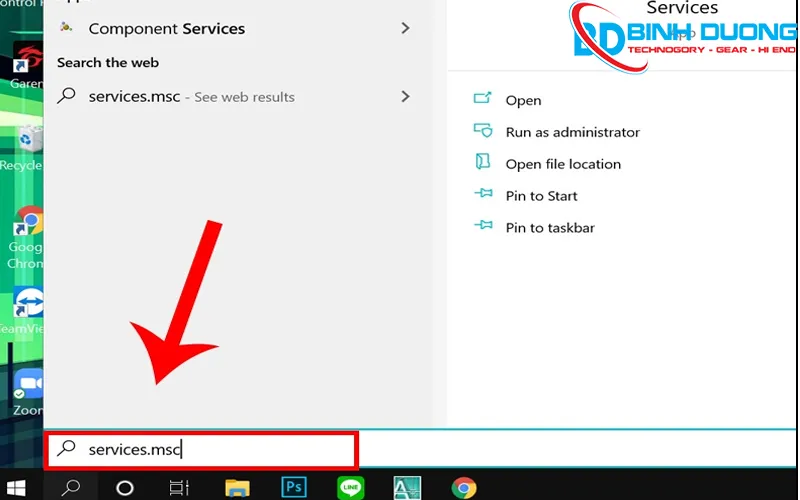This screenshot has width=800, height=500.
Task: Choose Run as administrator
Action: pos(572,132)
